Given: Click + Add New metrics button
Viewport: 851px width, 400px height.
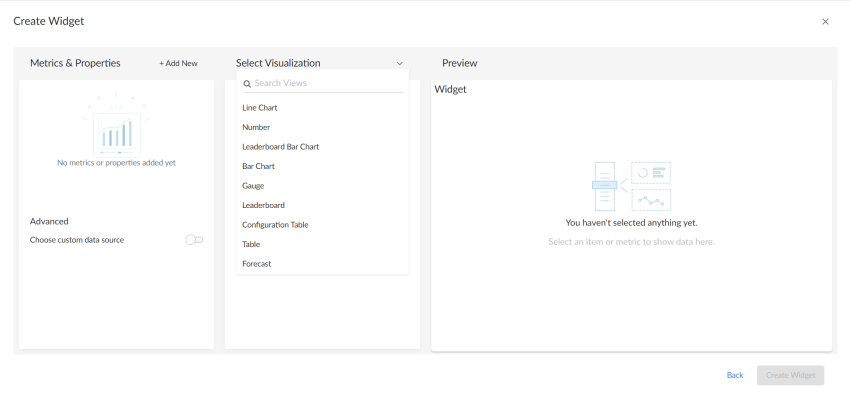Looking at the screenshot, I should (178, 63).
